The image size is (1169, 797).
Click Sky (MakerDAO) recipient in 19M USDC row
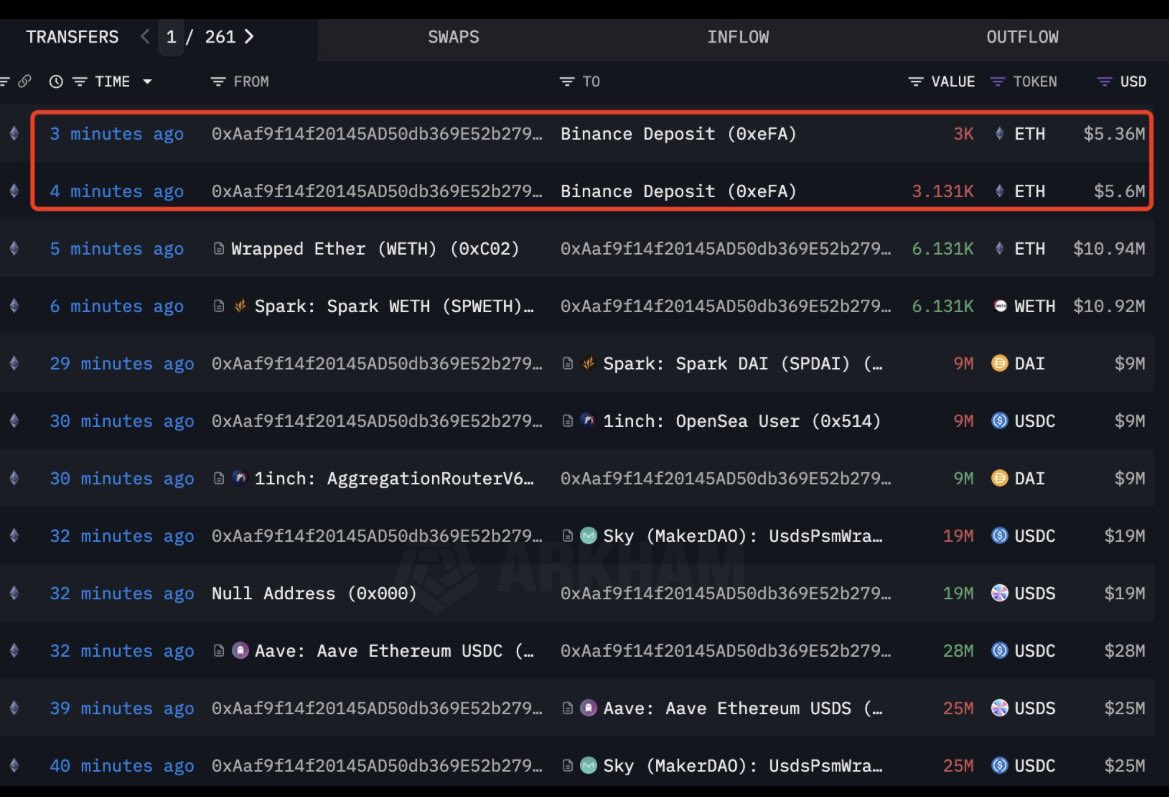coord(743,536)
